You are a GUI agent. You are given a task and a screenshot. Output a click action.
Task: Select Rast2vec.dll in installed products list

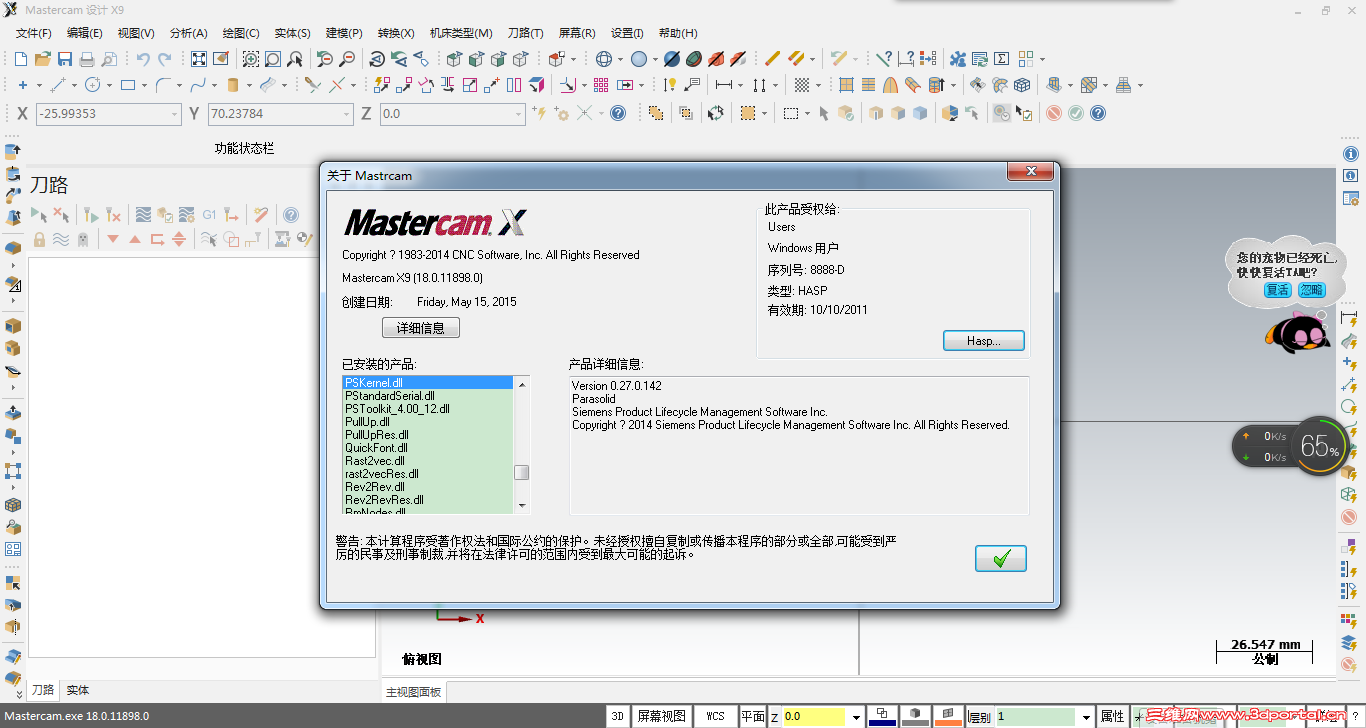pyautogui.click(x=428, y=461)
